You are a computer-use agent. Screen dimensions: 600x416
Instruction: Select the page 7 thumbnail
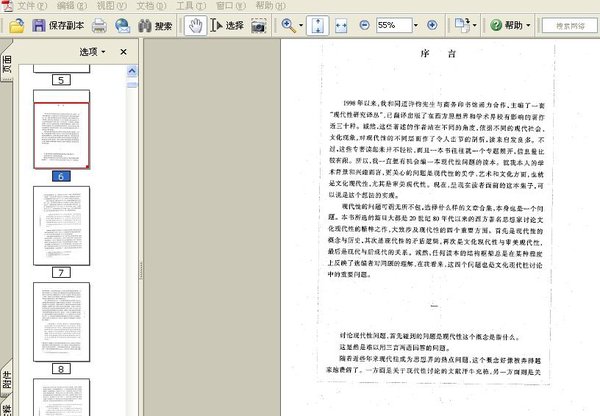[x=61, y=226]
